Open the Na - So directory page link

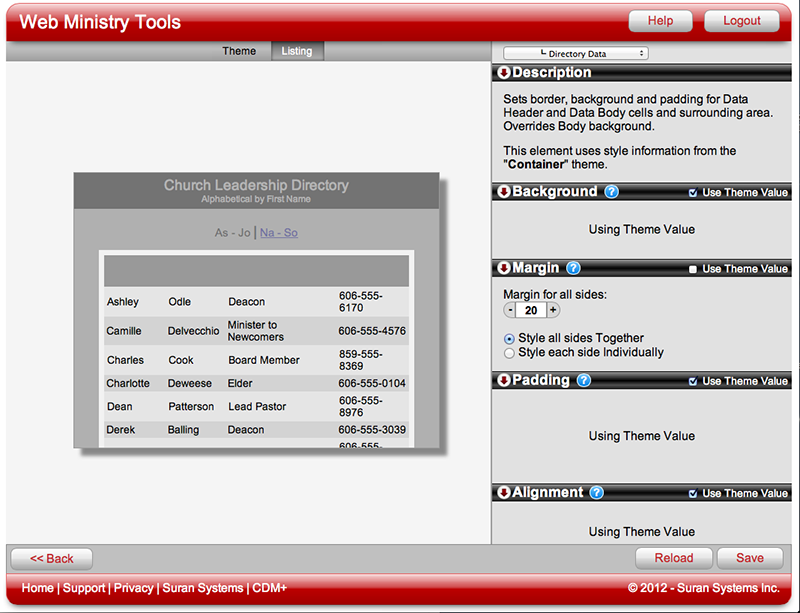pyautogui.click(x=279, y=233)
